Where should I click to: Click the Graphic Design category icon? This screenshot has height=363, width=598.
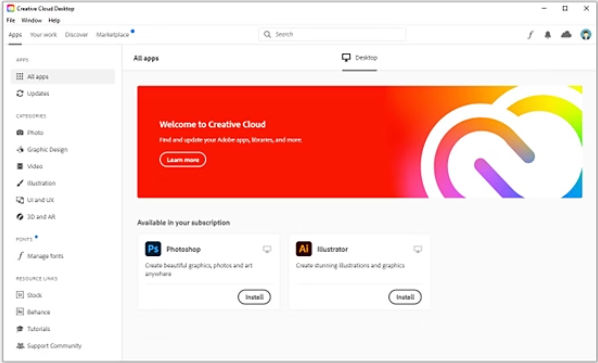[x=20, y=149]
